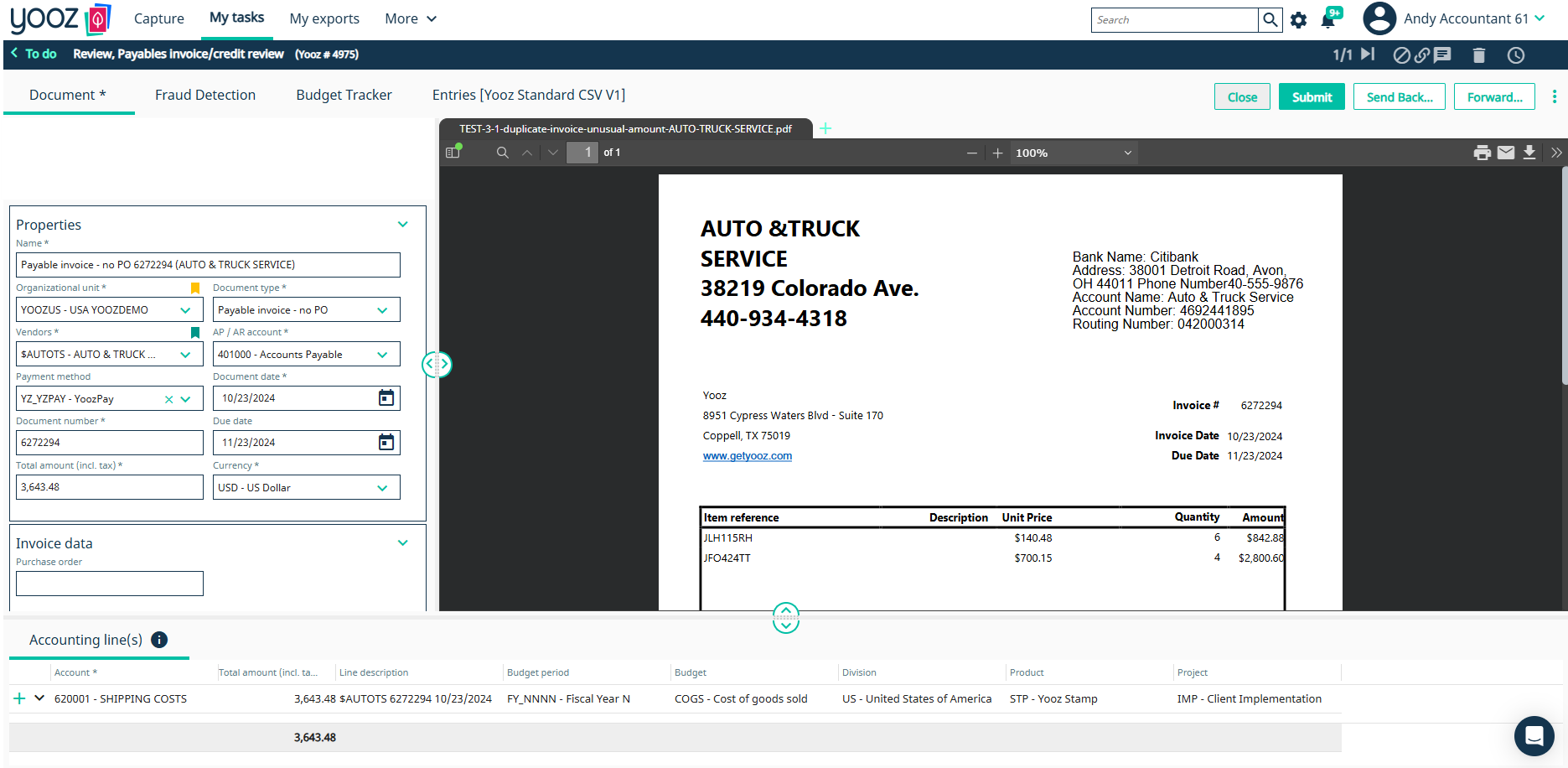Open notifications bell icon
The height and width of the screenshot is (768, 1568).
(x=1328, y=20)
